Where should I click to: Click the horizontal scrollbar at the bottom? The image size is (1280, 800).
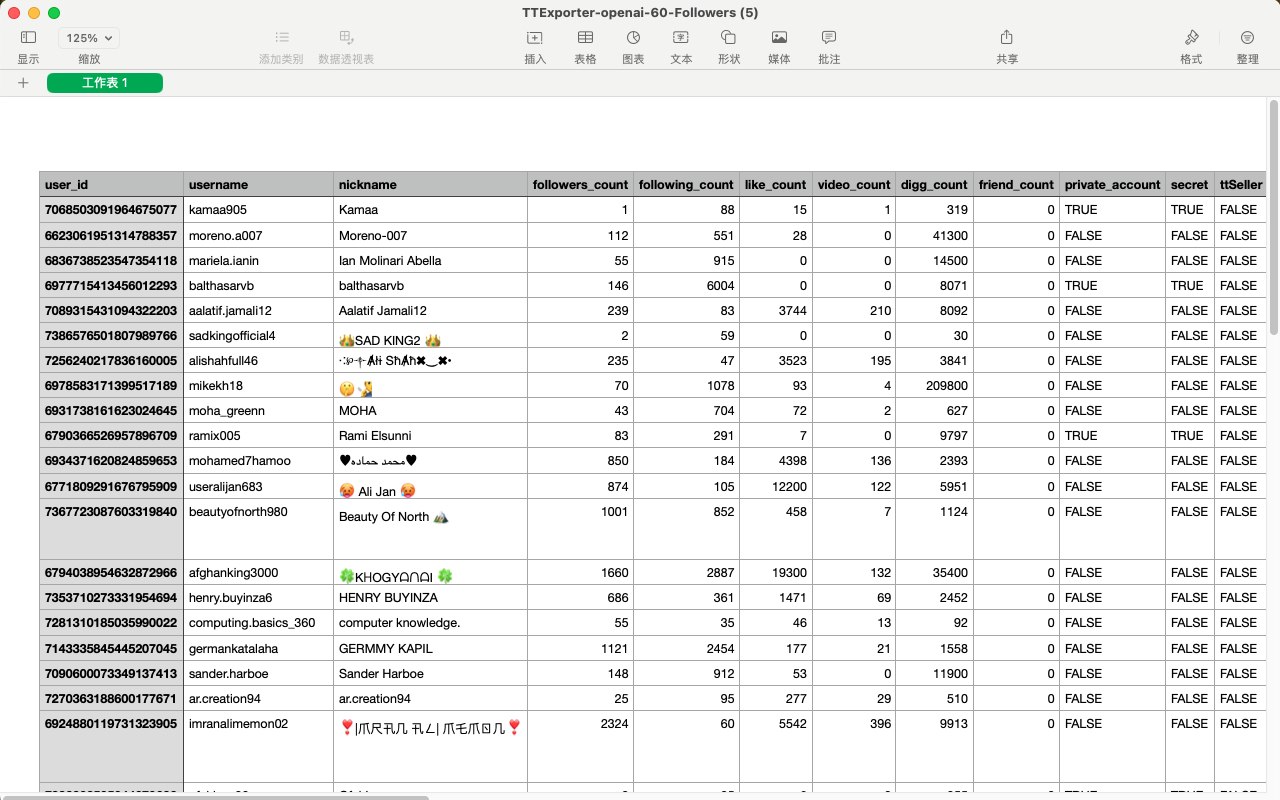tap(215, 797)
